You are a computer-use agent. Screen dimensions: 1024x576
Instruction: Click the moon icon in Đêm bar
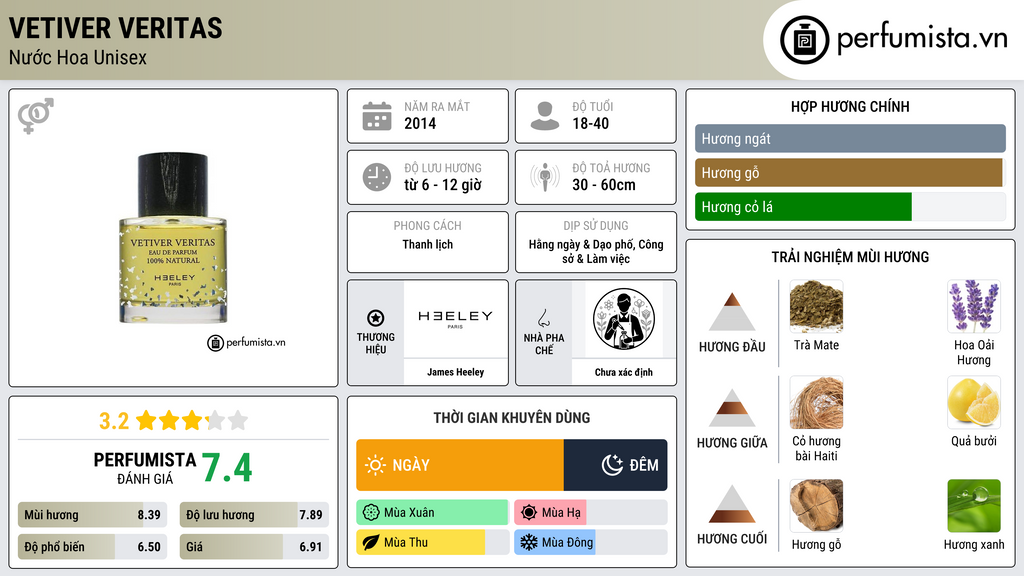coord(612,465)
